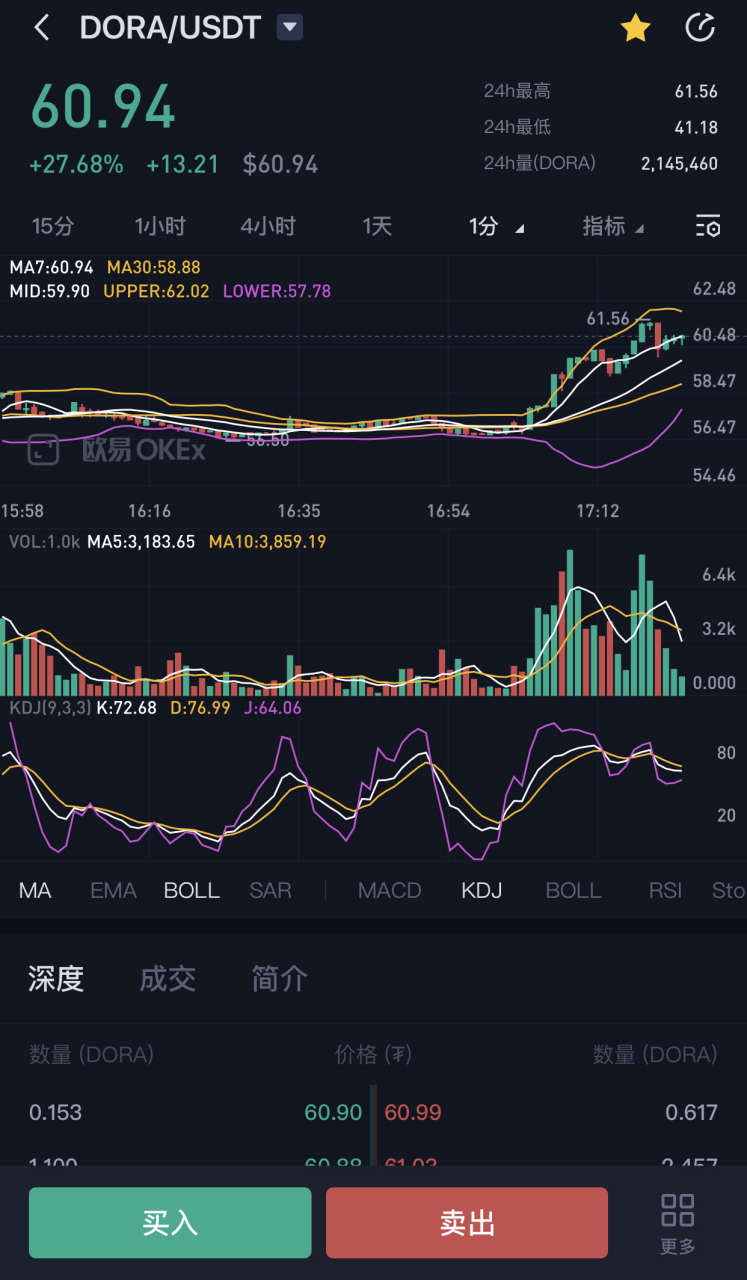The height and width of the screenshot is (1280, 747).
Task: Select the 15分 timeframe
Action: point(53,226)
